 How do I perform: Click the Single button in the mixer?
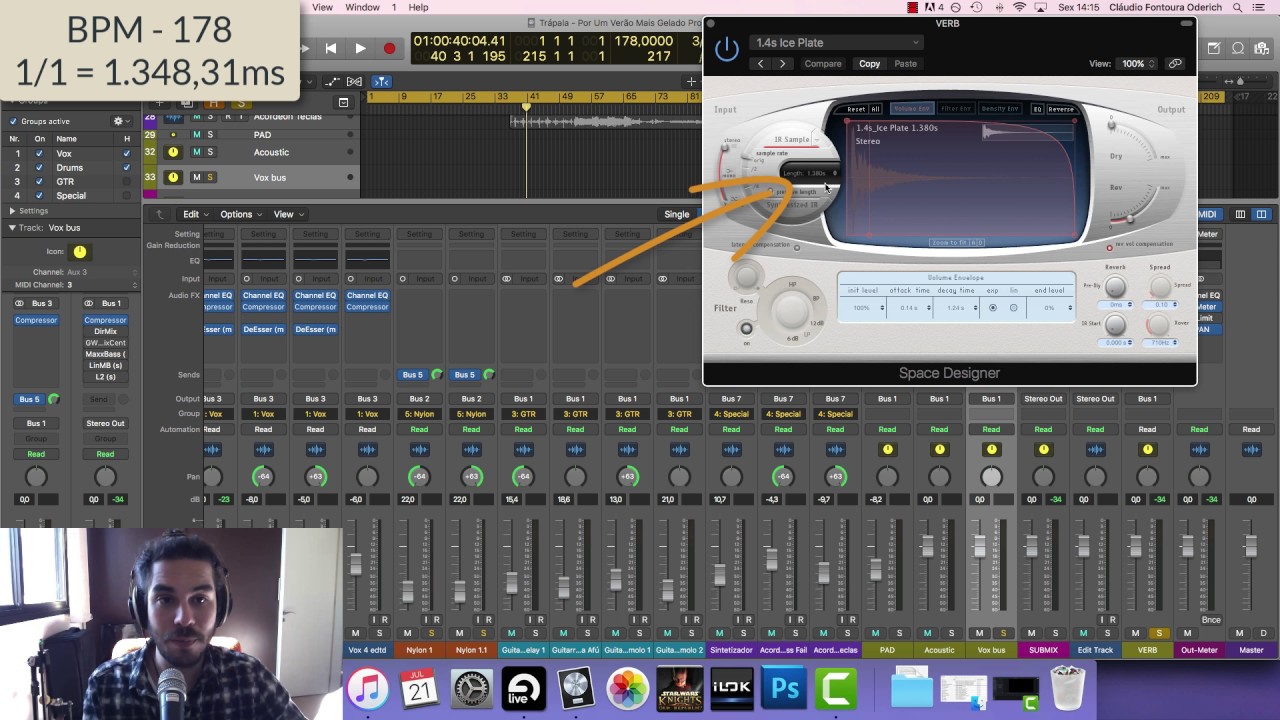tap(677, 214)
